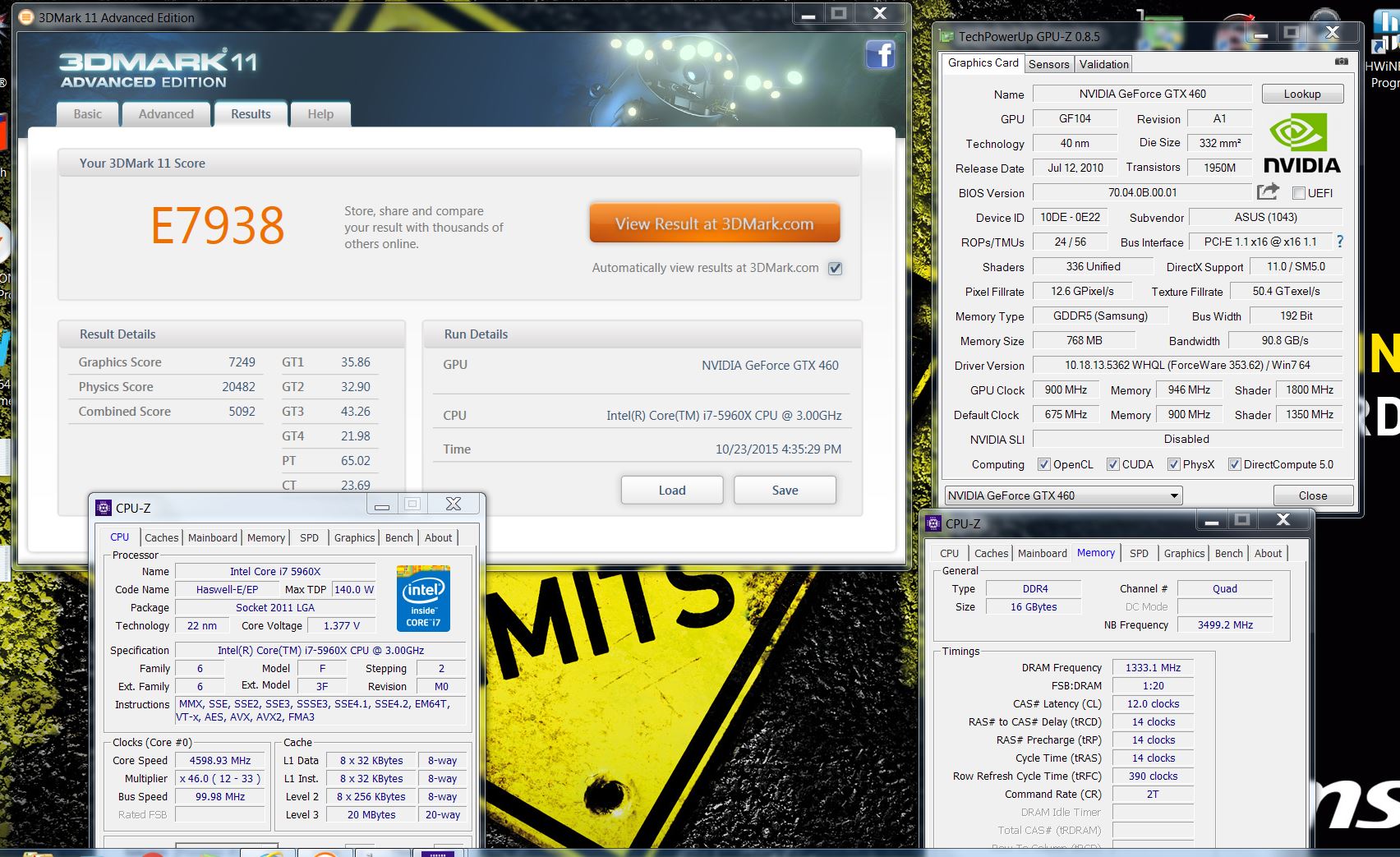Open SPD tab in left CPU-Z window

(x=309, y=537)
